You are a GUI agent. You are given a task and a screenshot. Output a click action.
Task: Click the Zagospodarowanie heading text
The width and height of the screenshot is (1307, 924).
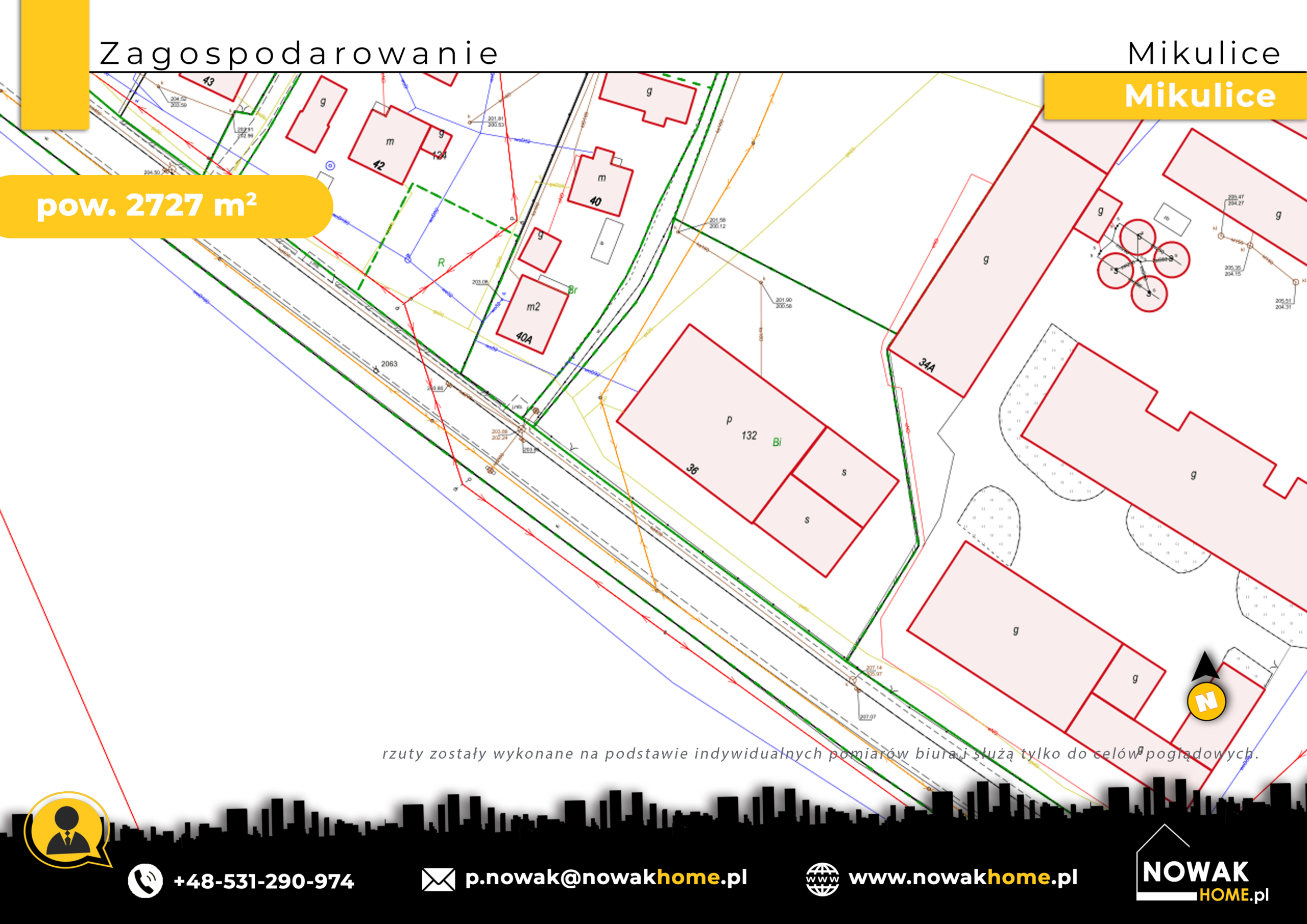299,54
